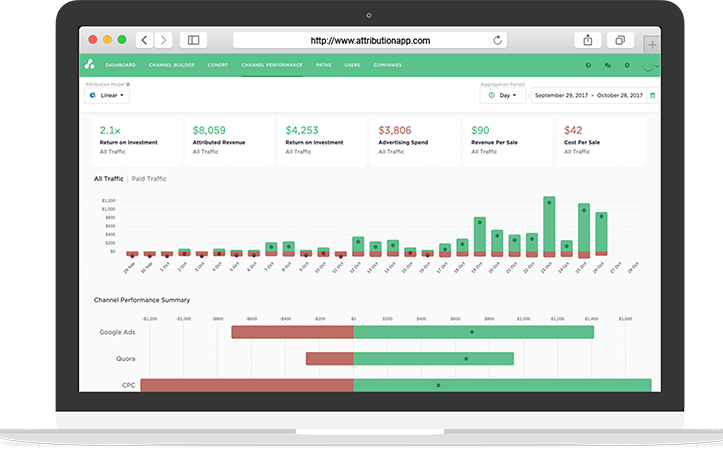Click the Google Ads green revenue bar

(474, 332)
